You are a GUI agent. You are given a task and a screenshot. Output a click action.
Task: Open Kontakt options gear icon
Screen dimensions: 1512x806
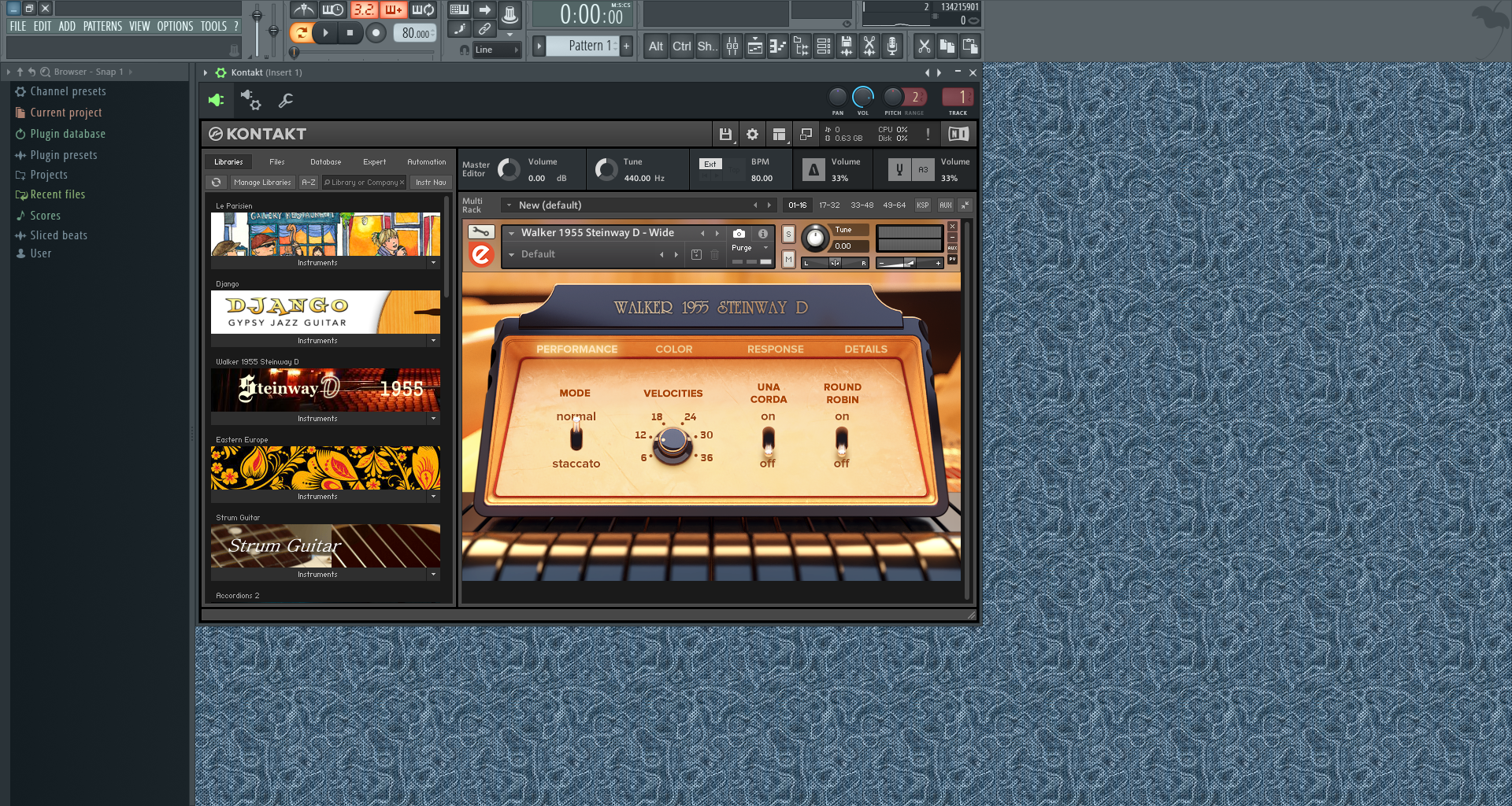[x=752, y=135]
